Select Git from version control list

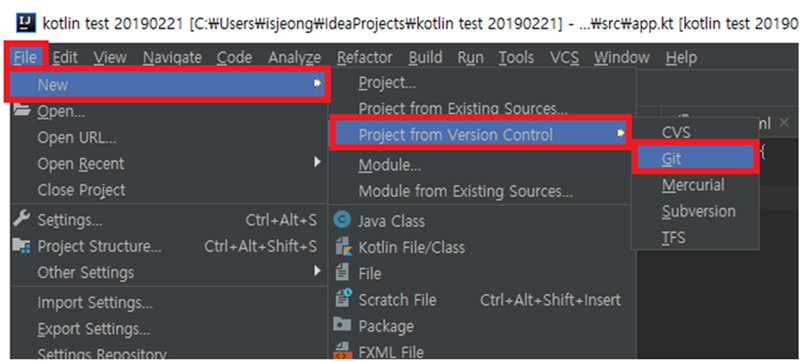click(695, 159)
